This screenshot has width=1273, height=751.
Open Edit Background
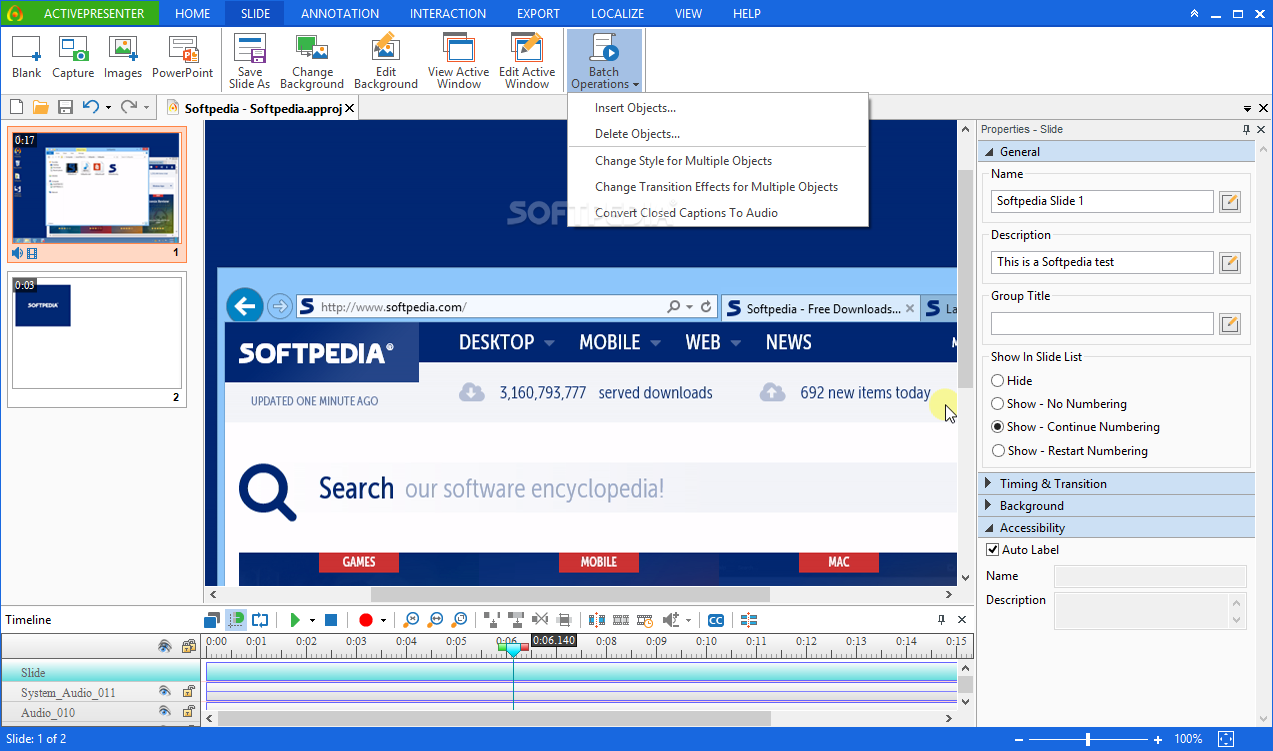[386, 62]
